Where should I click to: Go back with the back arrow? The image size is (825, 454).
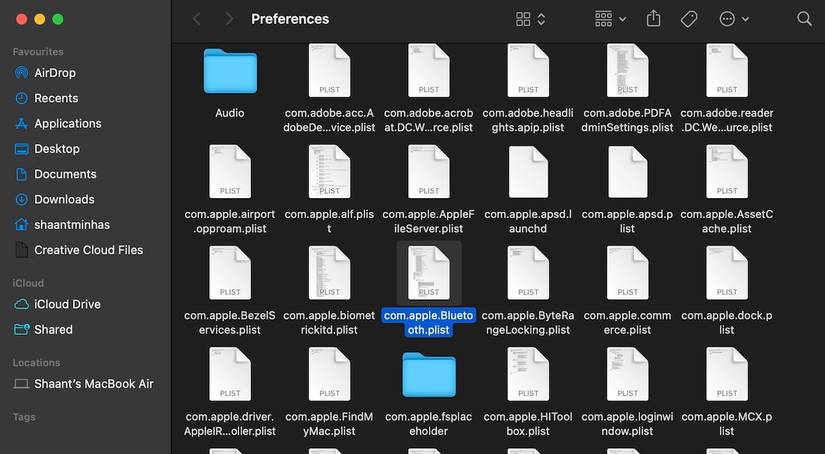tap(197, 19)
